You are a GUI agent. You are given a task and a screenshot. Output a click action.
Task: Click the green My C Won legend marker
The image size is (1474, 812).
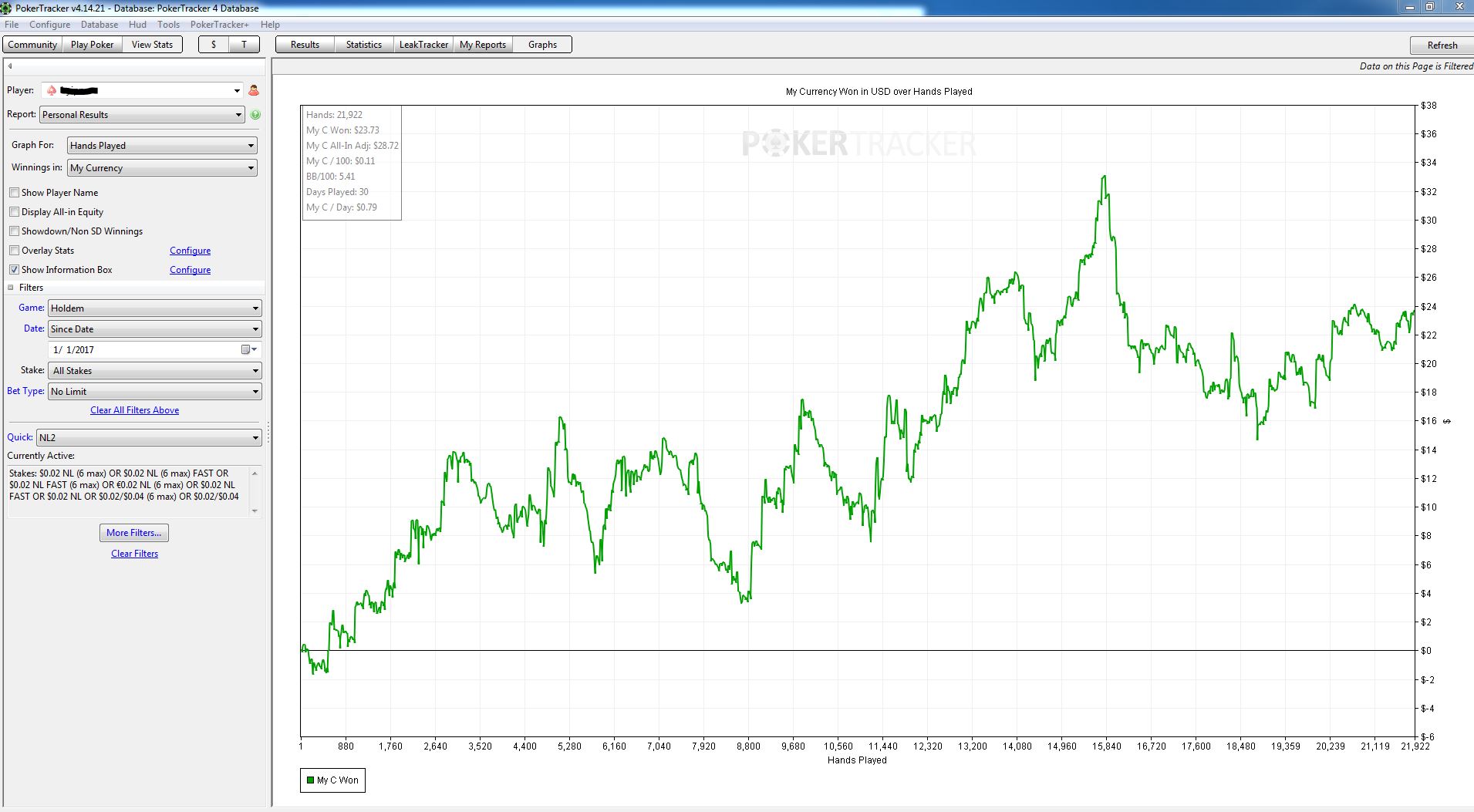pyautogui.click(x=310, y=780)
